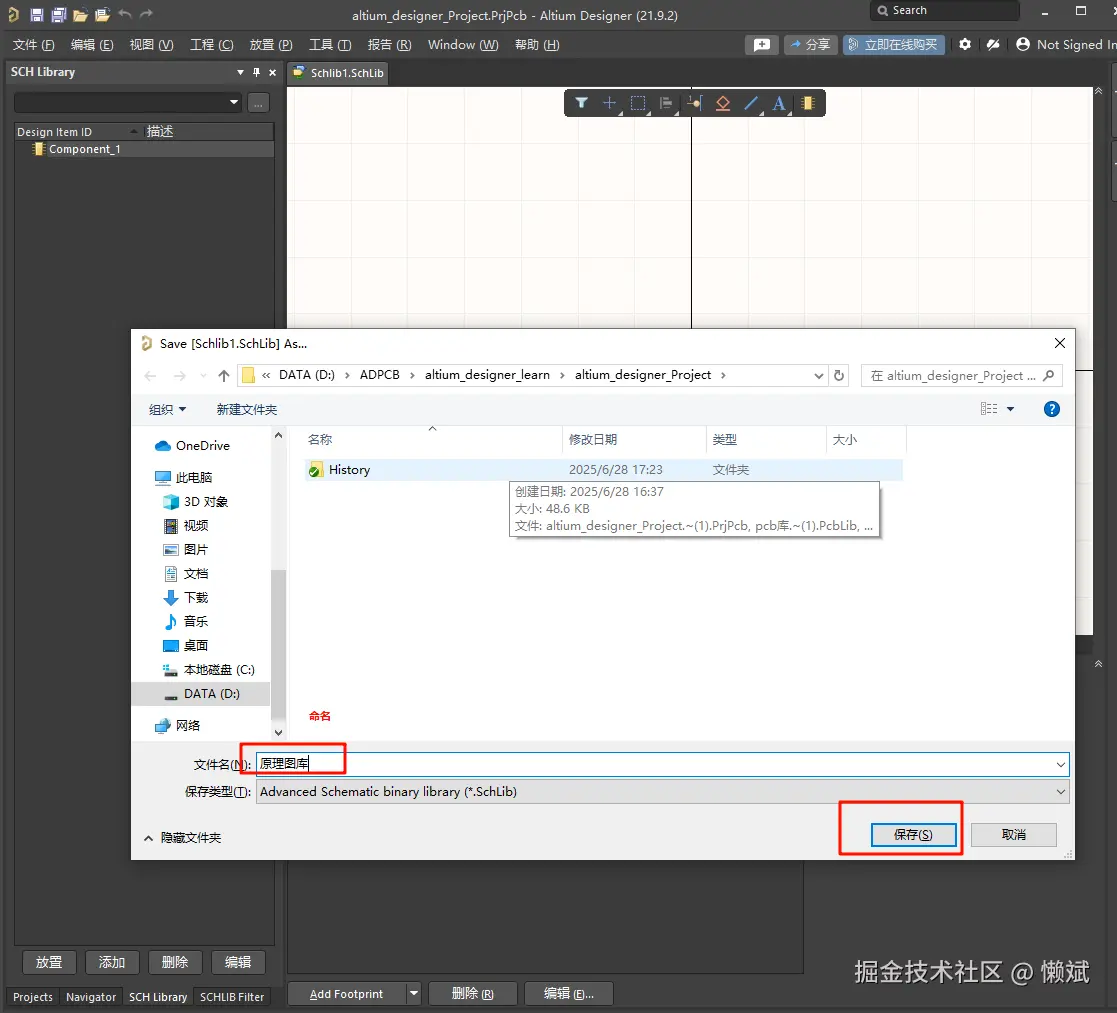Click the view layout icon in Save dialog

pyautogui.click(x=989, y=409)
